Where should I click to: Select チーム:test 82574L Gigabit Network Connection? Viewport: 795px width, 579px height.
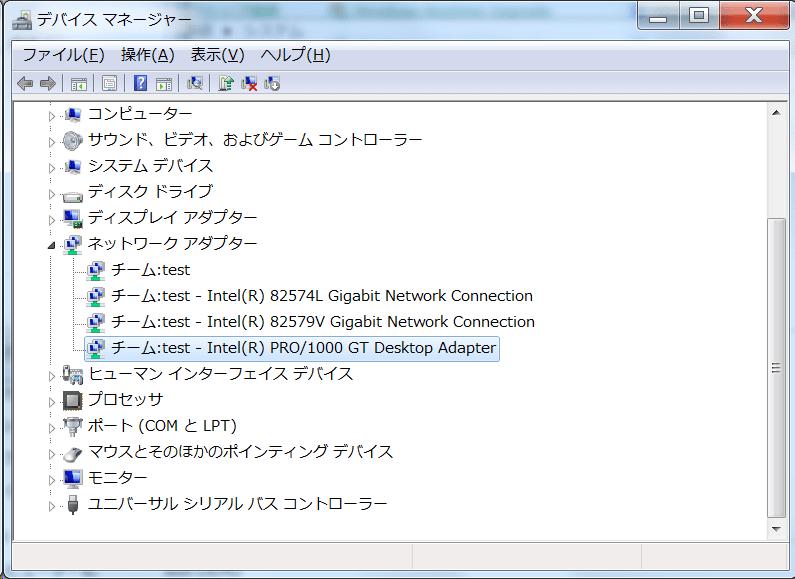[x=322, y=296]
